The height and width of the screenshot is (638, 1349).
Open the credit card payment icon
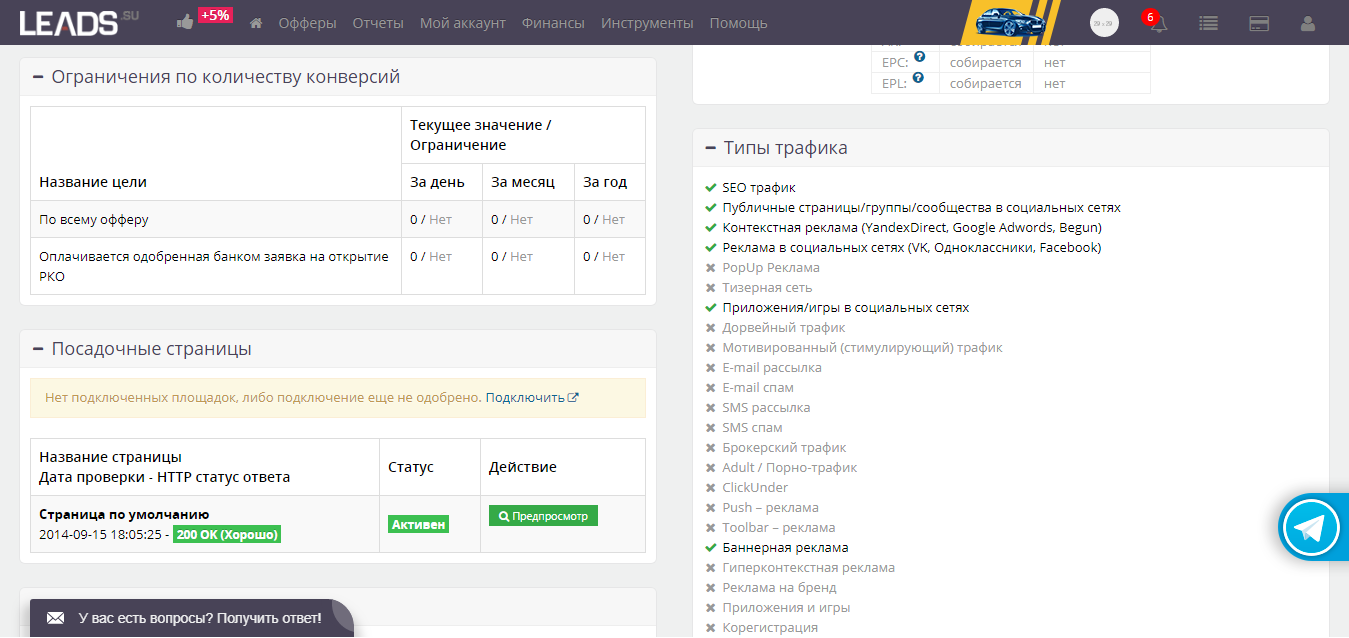coord(1259,23)
